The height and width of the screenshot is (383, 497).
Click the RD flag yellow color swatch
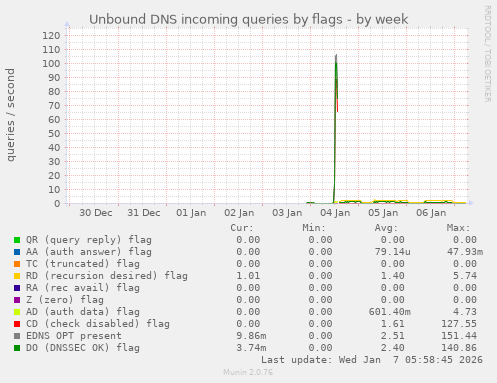click(17, 276)
